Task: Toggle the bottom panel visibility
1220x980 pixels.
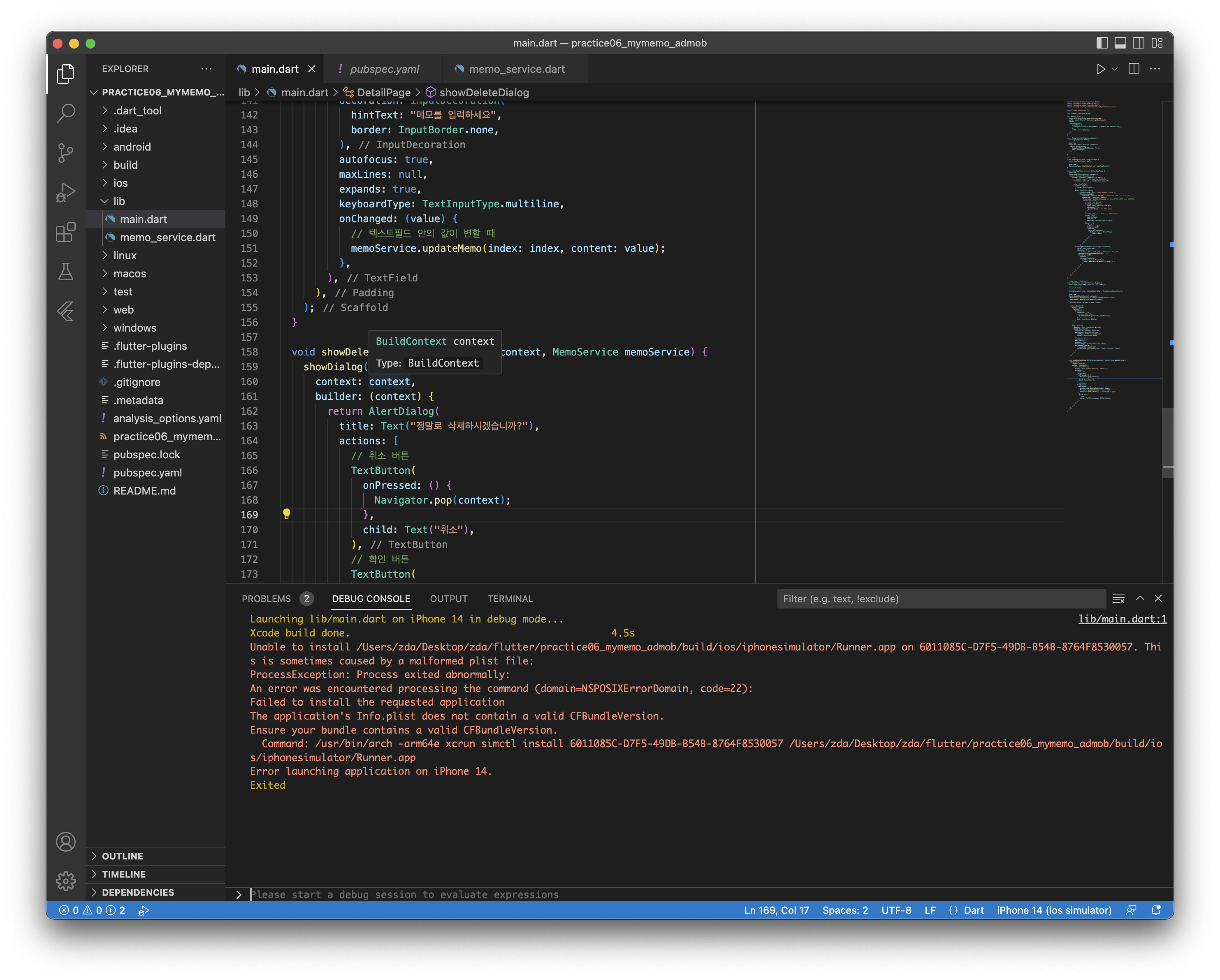Action: [1120, 43]
